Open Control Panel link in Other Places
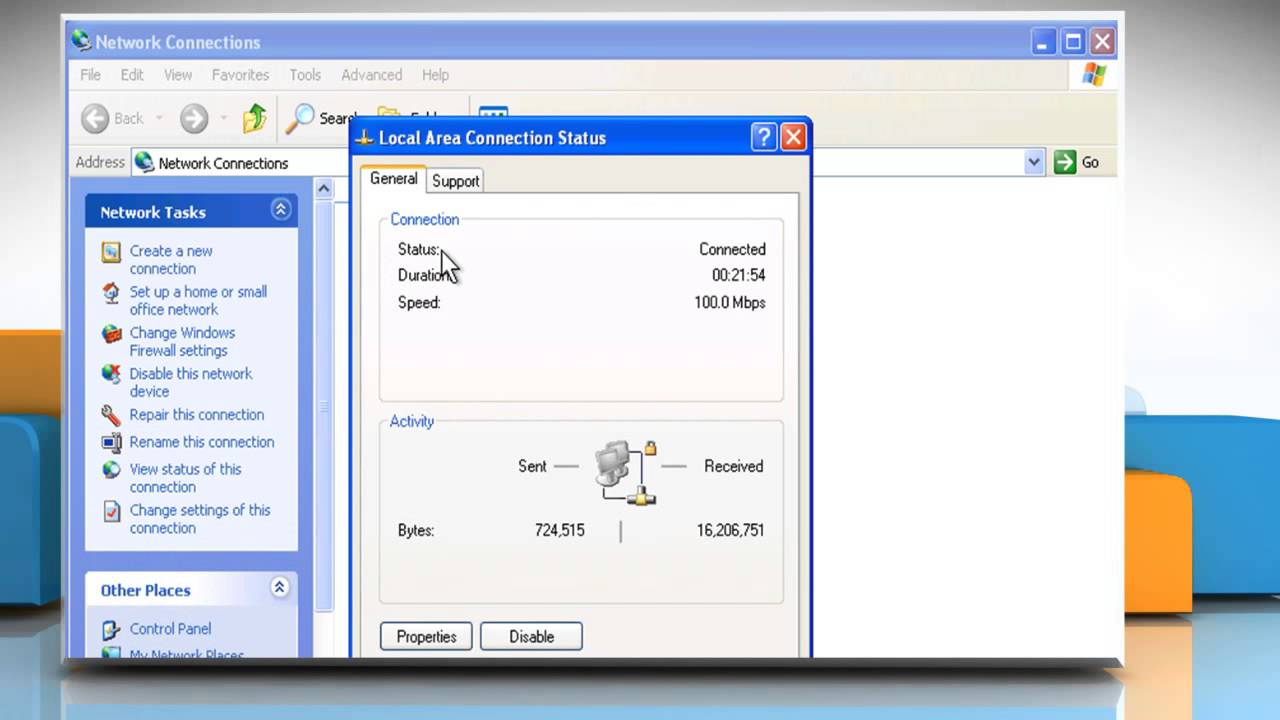1280x720 pixels. click(170, 629)
